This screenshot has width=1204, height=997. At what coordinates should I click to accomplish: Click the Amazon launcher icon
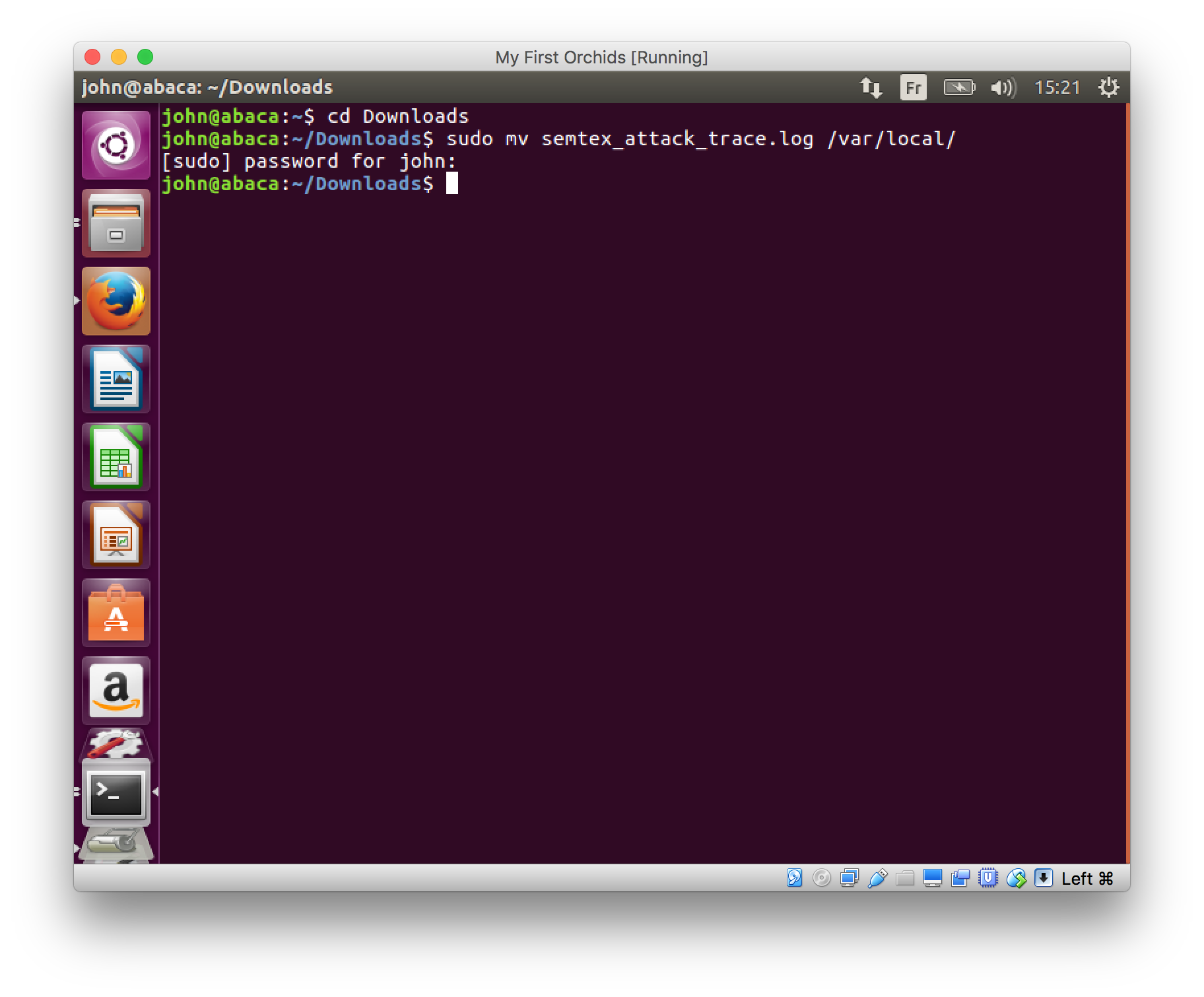(116, 691)
